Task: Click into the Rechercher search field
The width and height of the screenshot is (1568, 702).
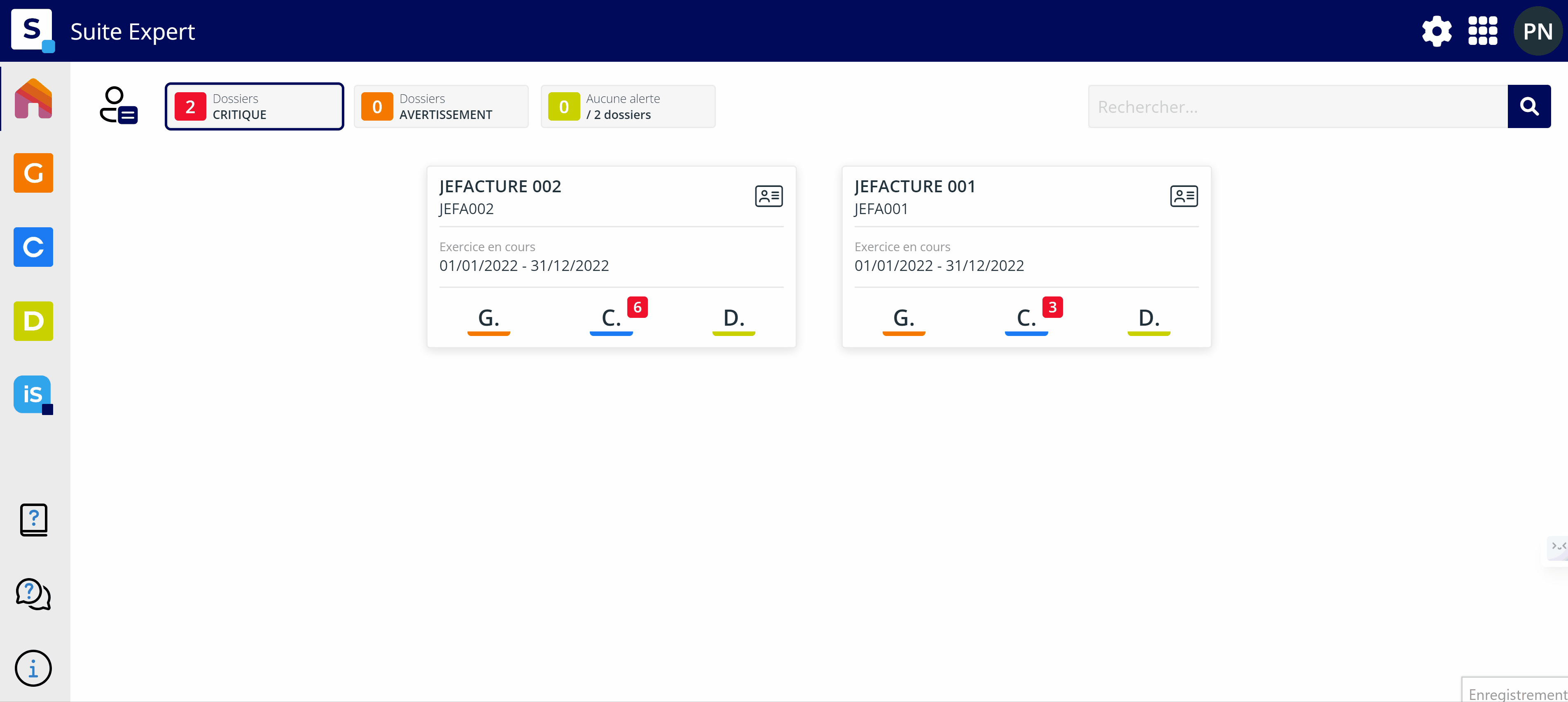Action: (1298, 107)
